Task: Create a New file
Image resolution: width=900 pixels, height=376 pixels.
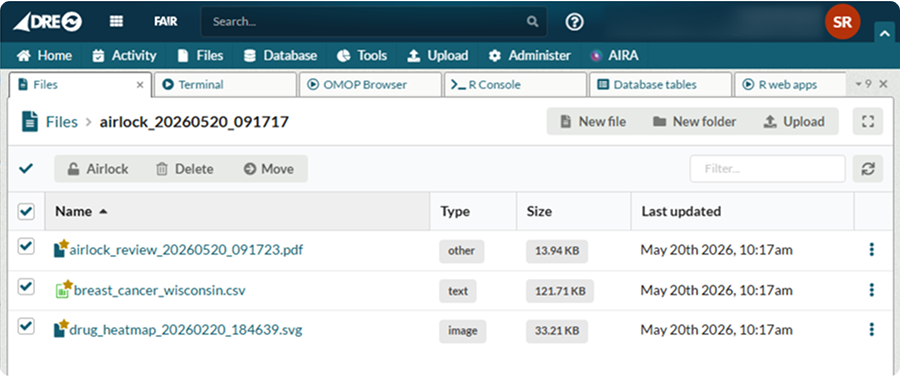Action: coord(593,122)
